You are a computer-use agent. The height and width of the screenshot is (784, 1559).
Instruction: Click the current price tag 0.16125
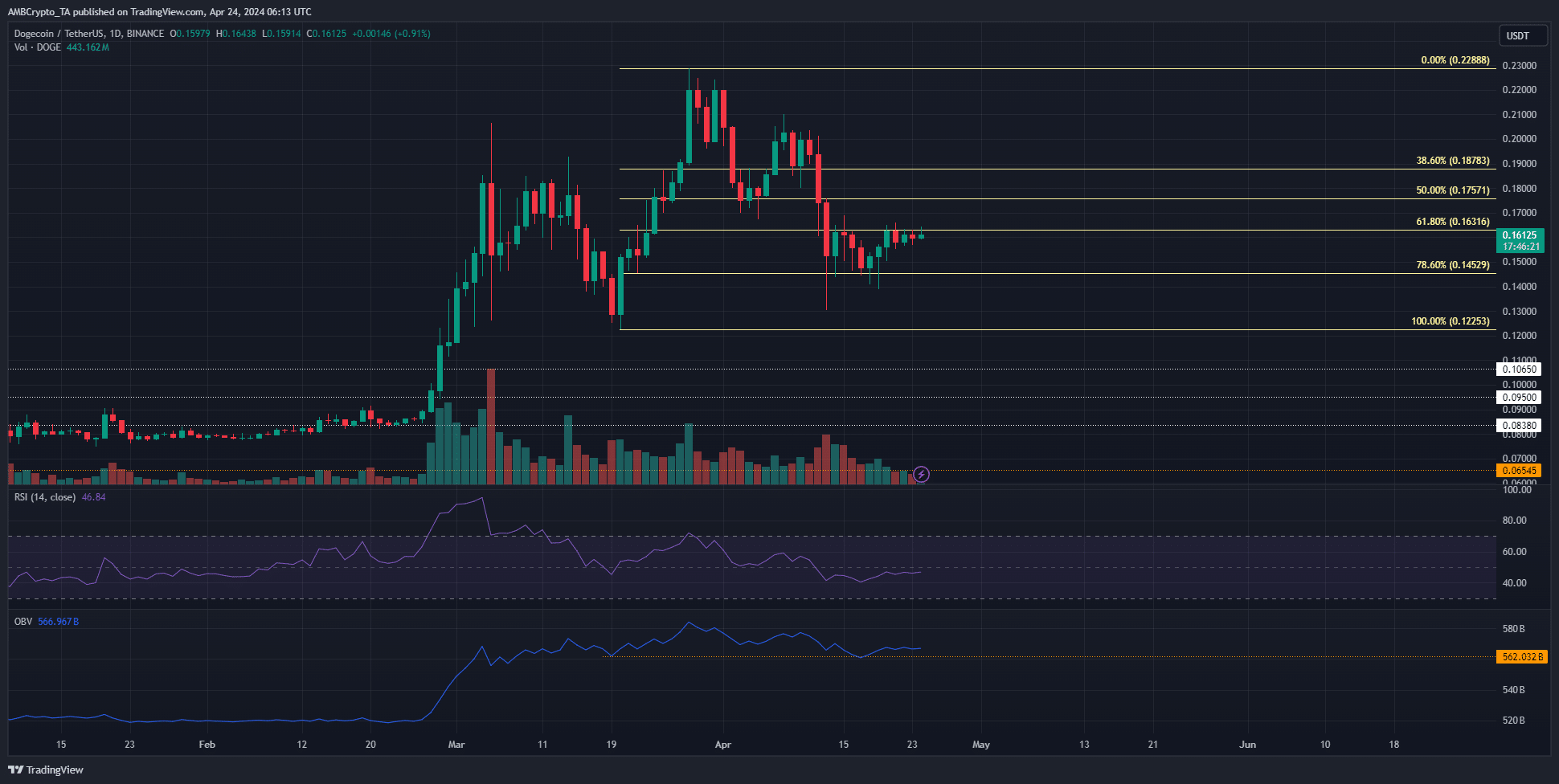(x=1520, y=241)
